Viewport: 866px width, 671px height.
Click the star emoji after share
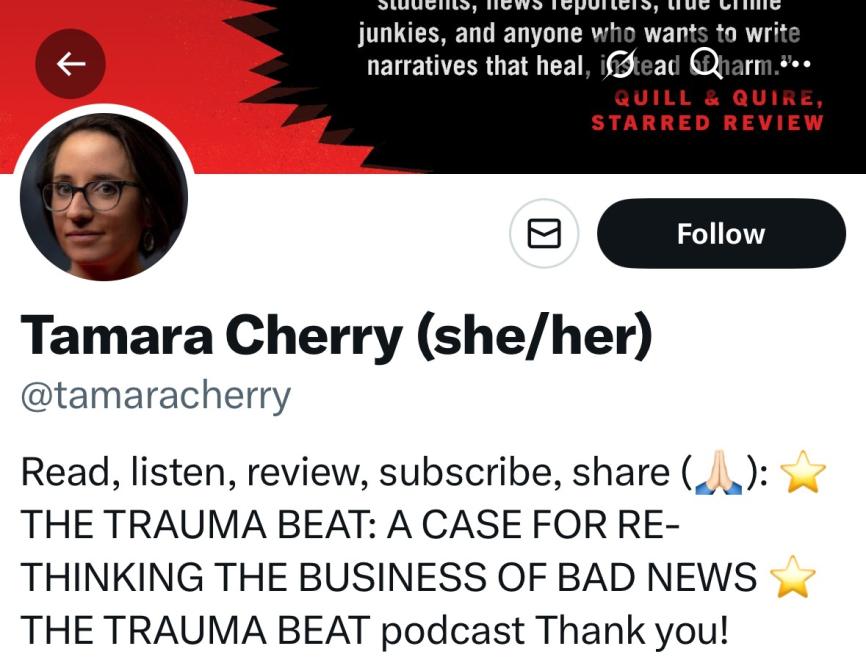[802, 471]
